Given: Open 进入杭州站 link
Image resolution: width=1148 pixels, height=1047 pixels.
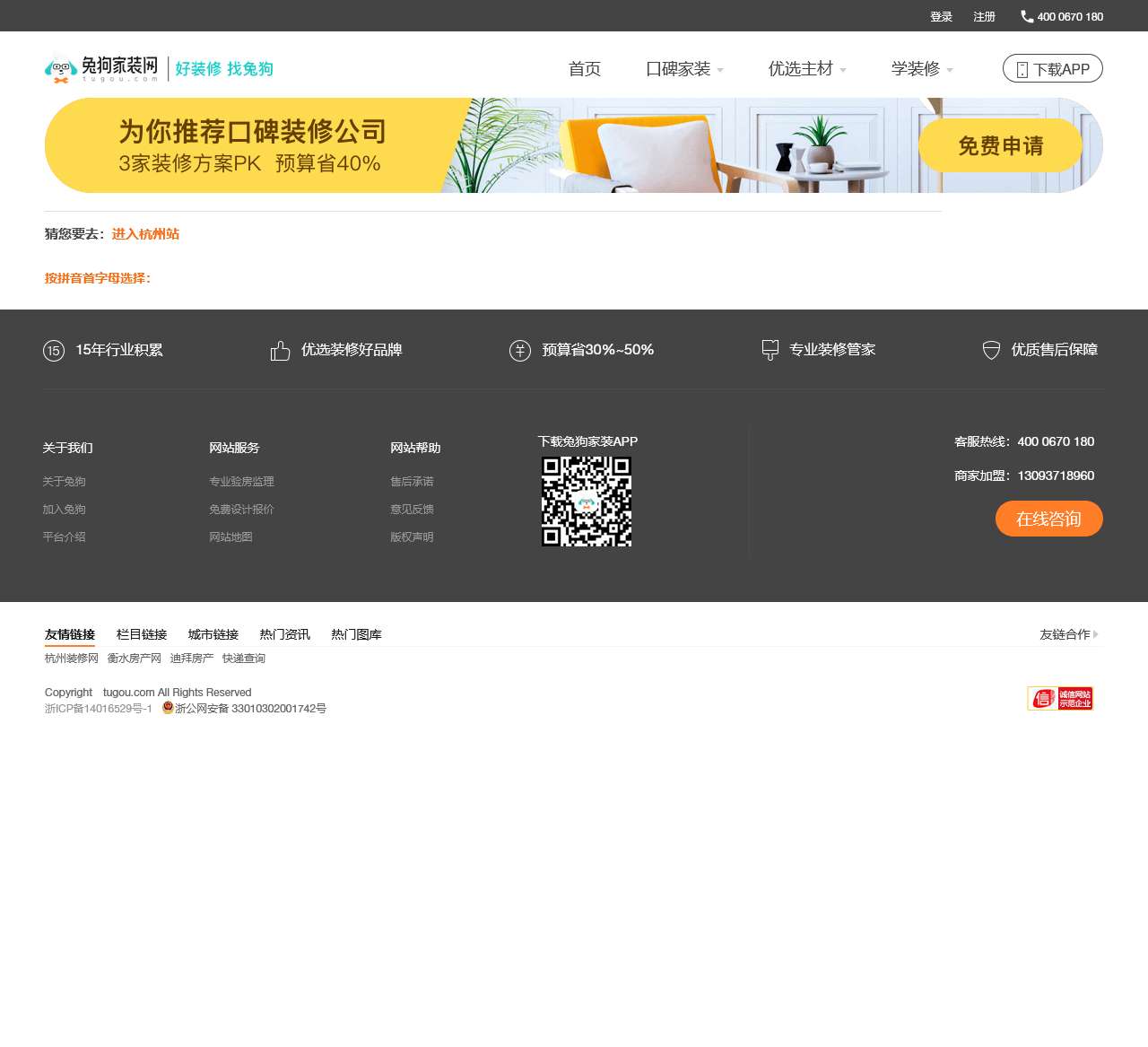Looking at the screenshot, I should pyautogui.click(x=145, y=234).
